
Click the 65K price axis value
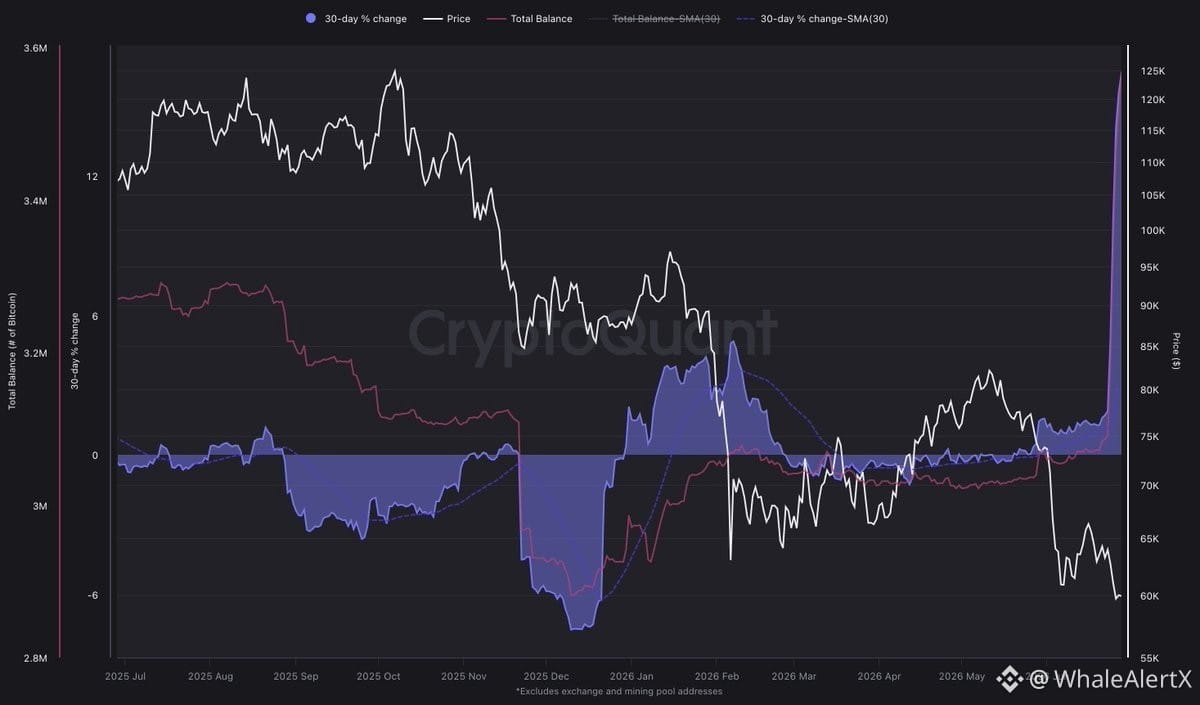click(1150, 538)
